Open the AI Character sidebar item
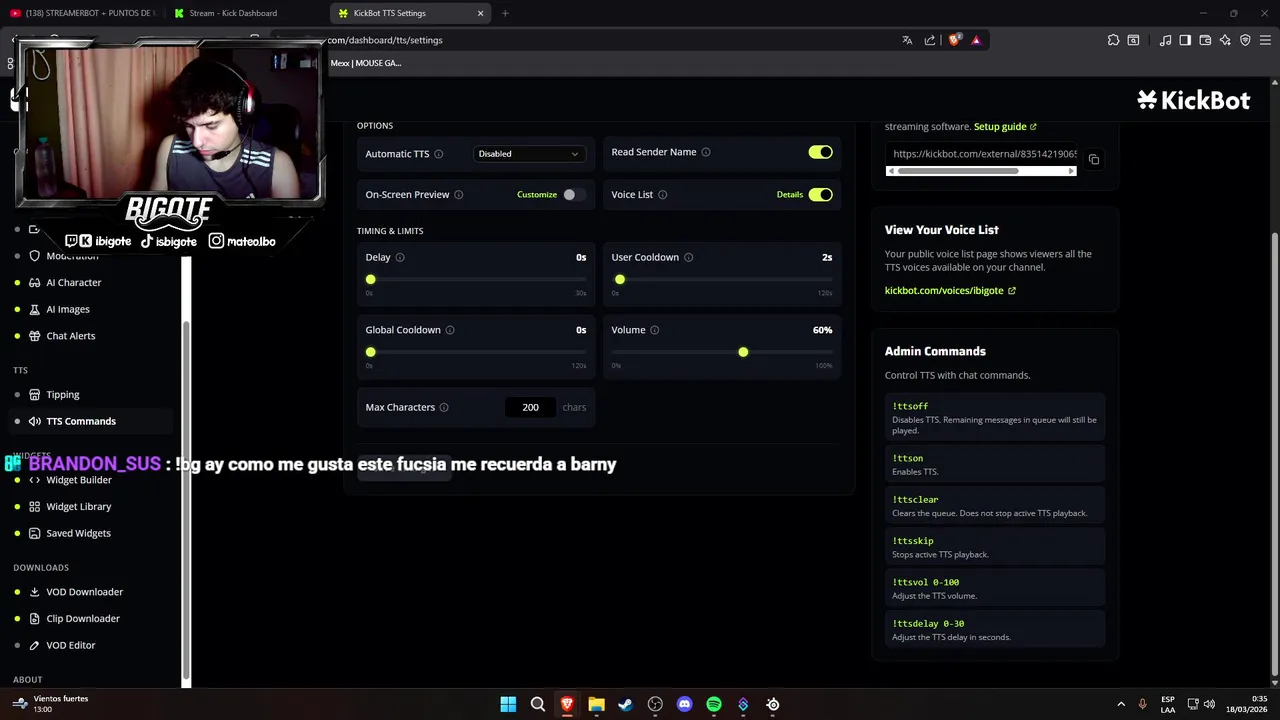Screen dimensions: 1280x720 74,282
